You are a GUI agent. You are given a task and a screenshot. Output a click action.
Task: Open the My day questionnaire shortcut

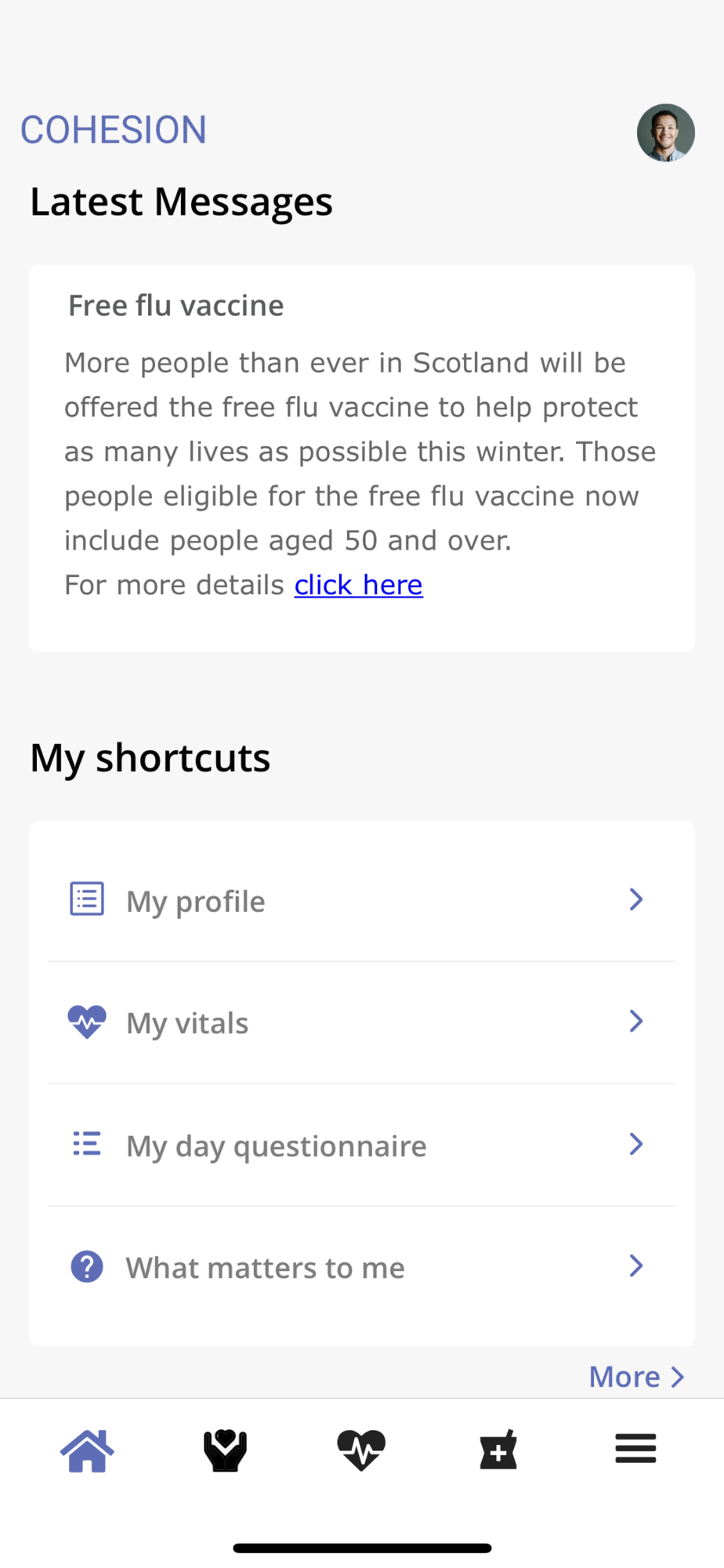[362, 1145]
